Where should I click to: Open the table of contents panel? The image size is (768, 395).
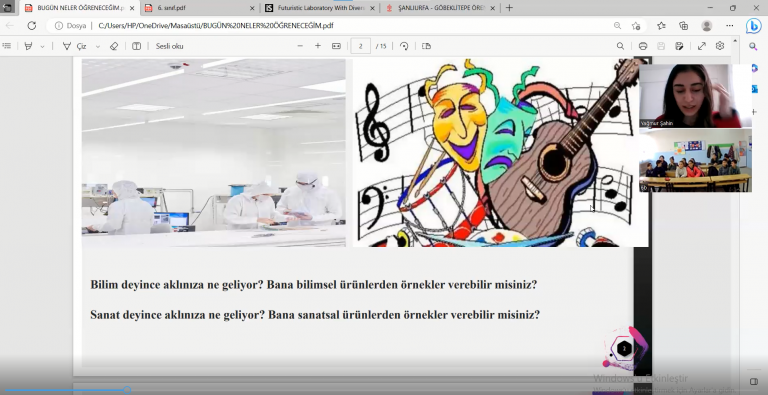pos(6,46)
